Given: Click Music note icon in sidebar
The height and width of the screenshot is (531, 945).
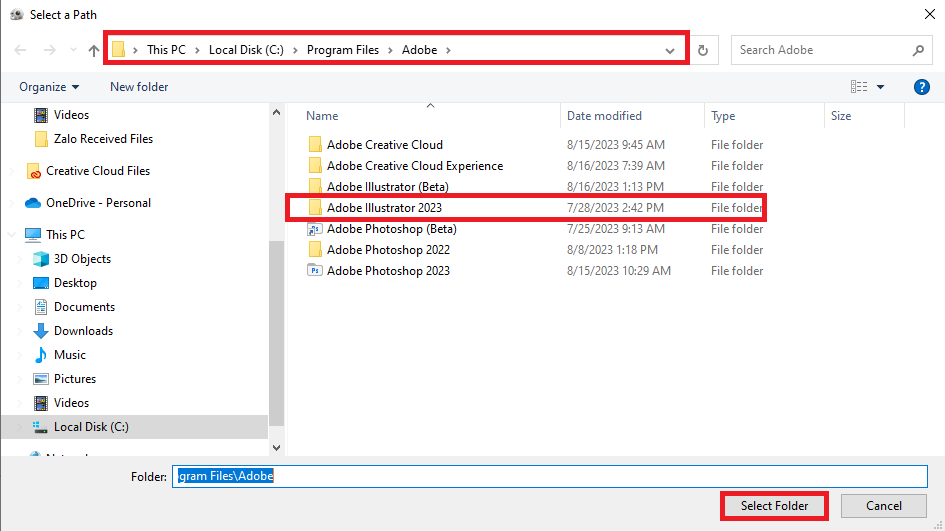Looking at the screenshot, I should point(40,355).
